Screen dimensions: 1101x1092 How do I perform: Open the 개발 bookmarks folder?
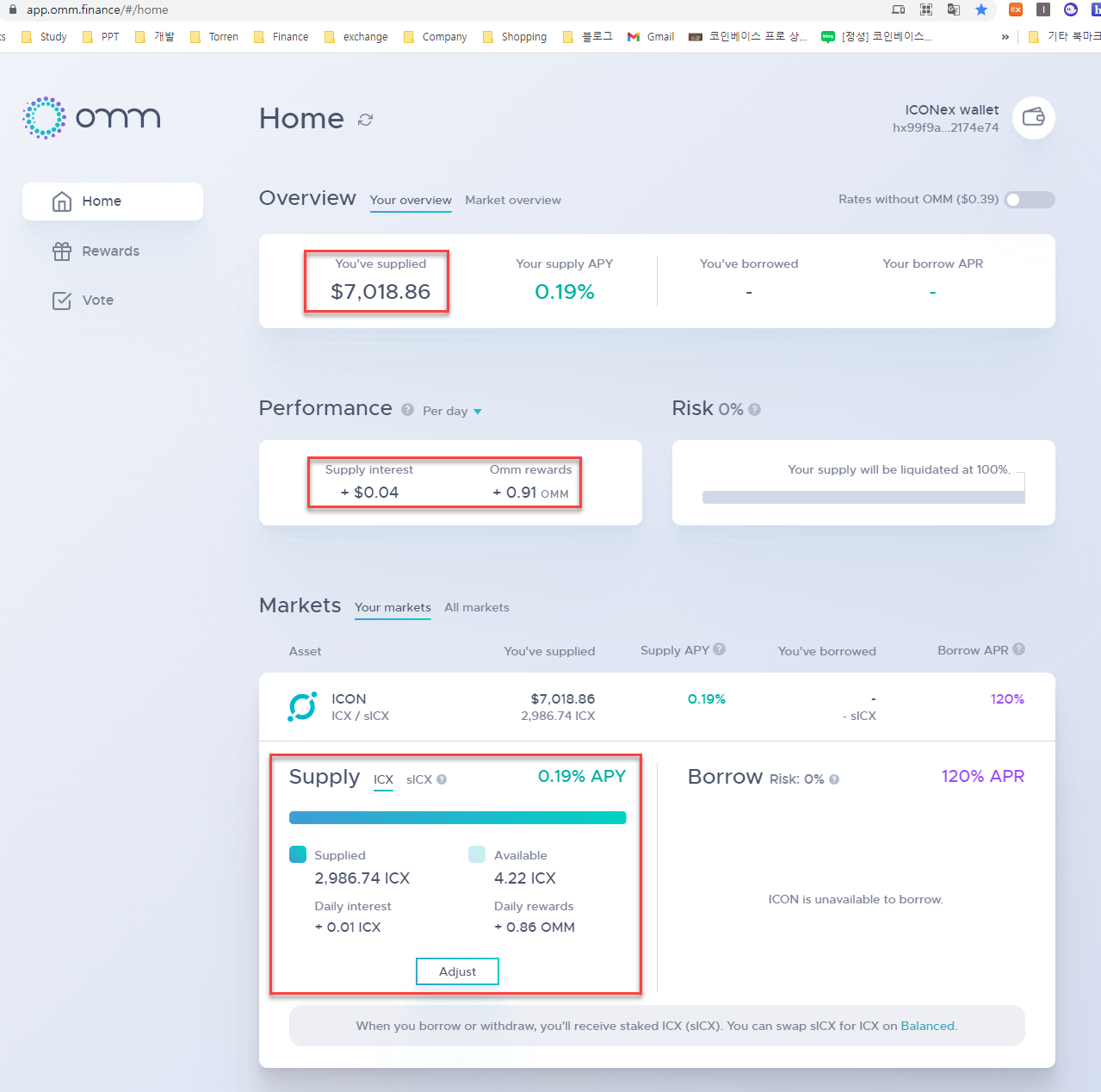tap(154, 37)
